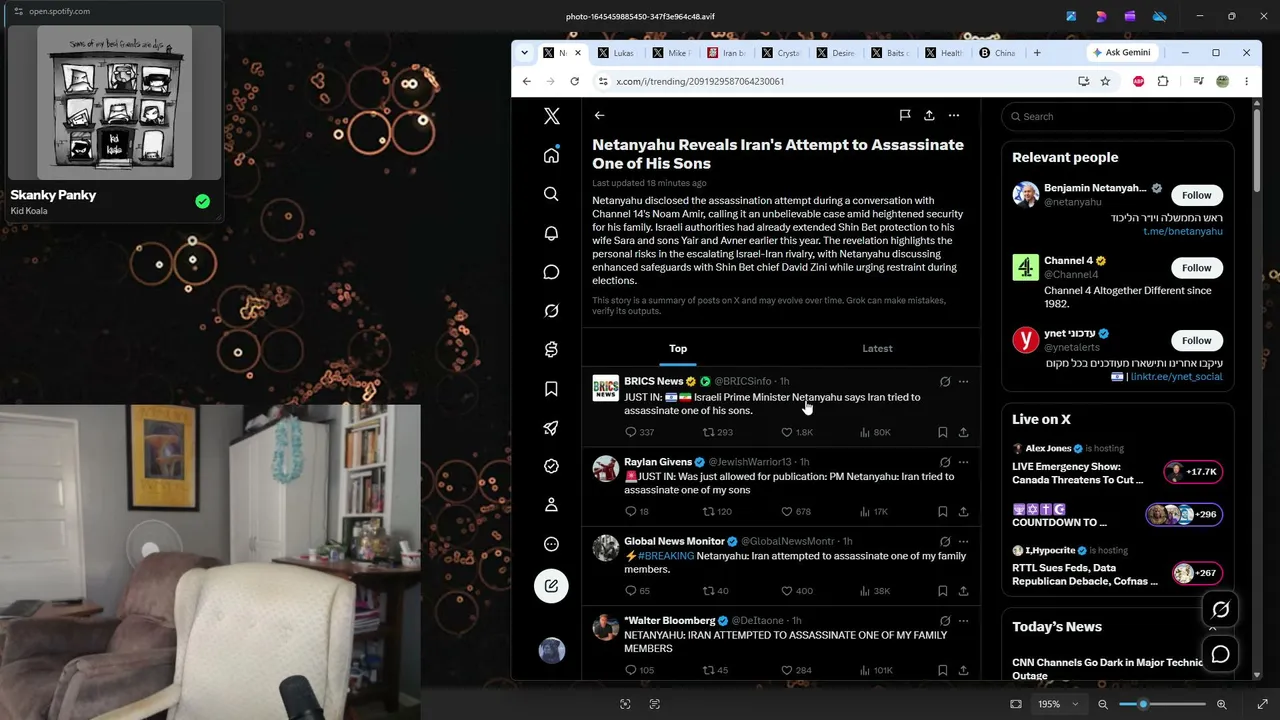
Task: Click the compose post button
Action: click(551, 586)
